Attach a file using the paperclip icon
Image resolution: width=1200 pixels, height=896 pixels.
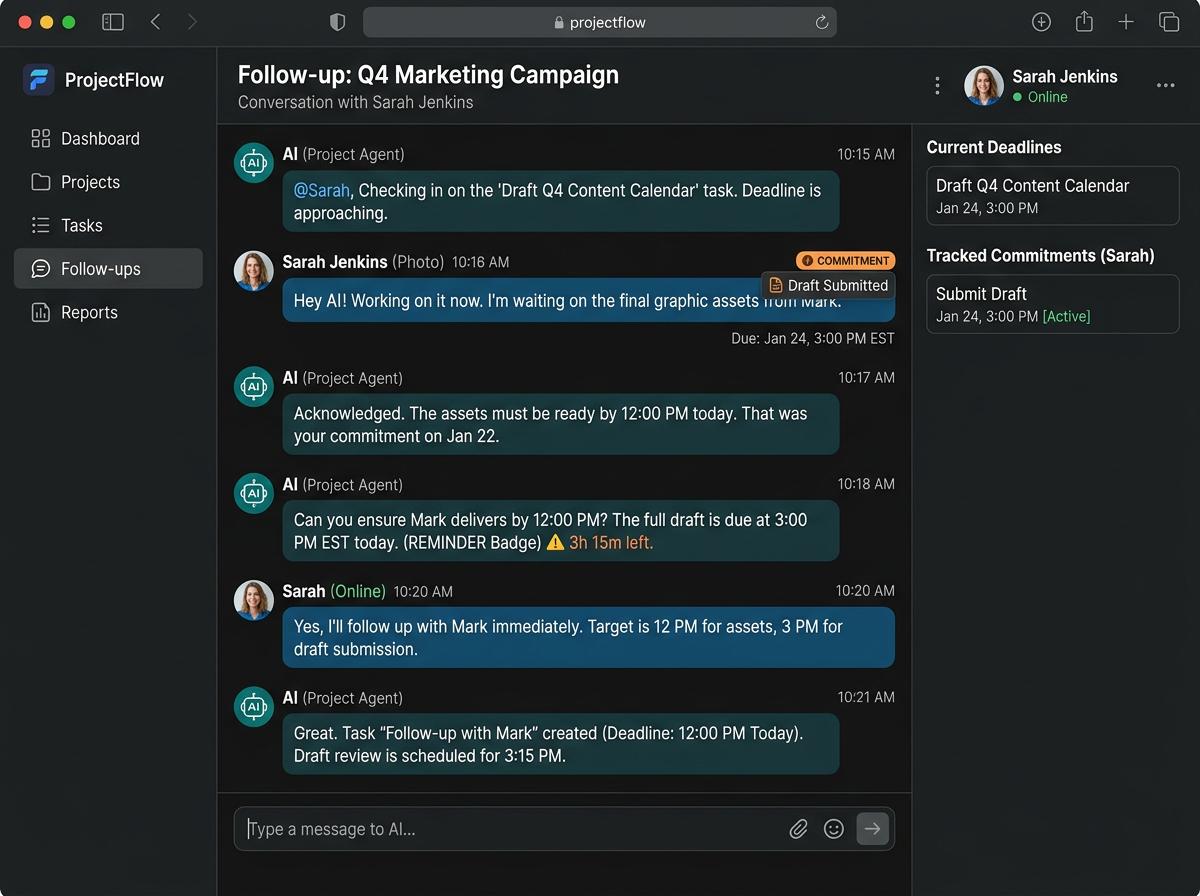point(798,828)
